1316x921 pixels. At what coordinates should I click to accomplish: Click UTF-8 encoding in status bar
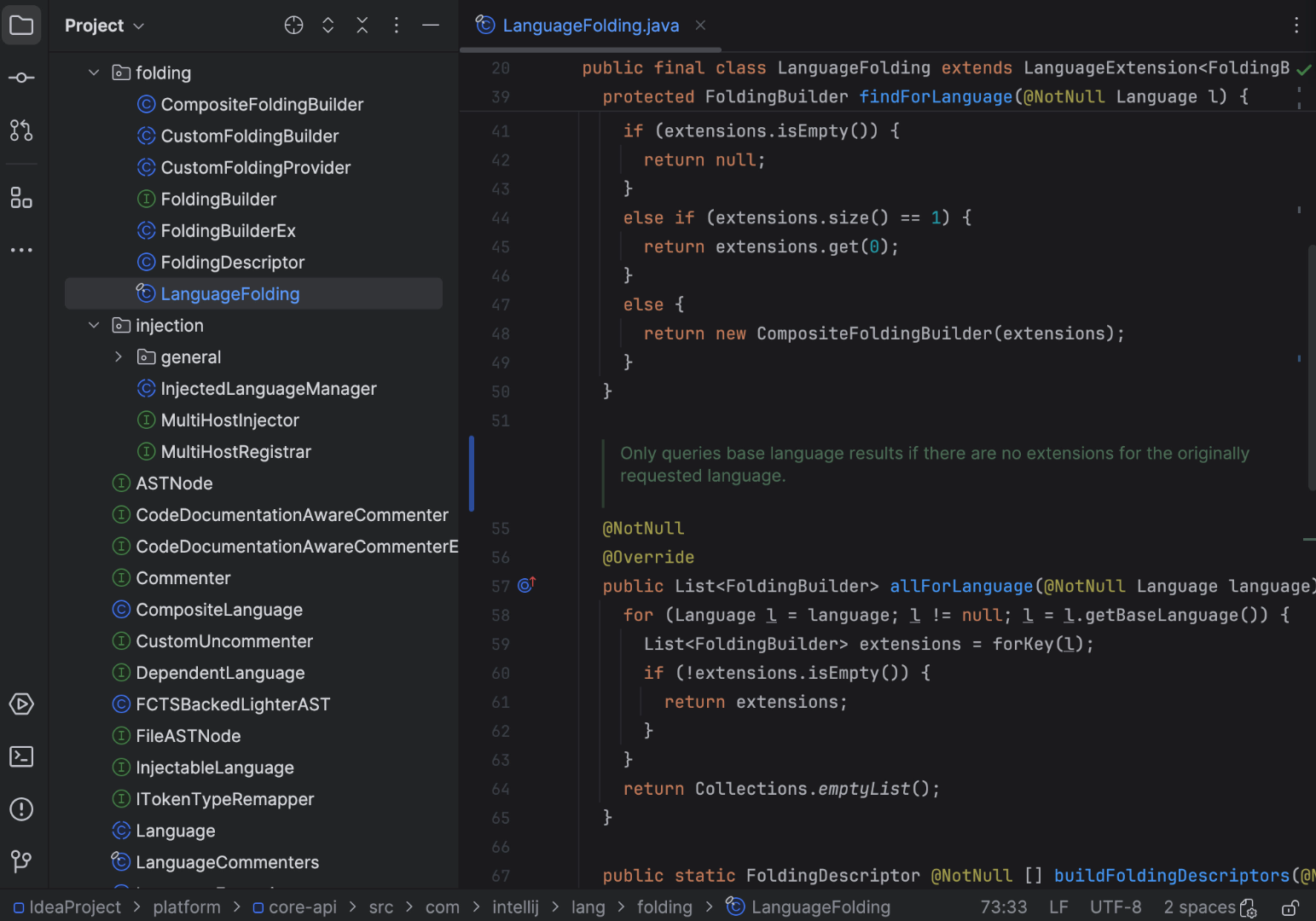[x=1116, y=907]
